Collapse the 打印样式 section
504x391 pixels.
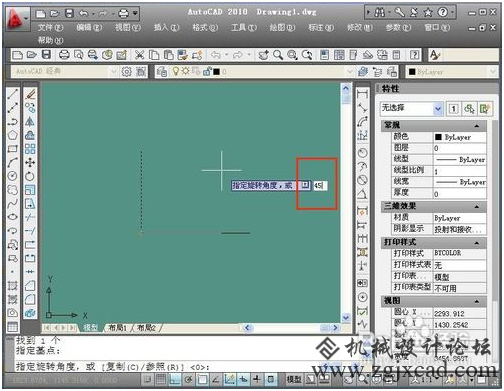click(x=477, y=243)
